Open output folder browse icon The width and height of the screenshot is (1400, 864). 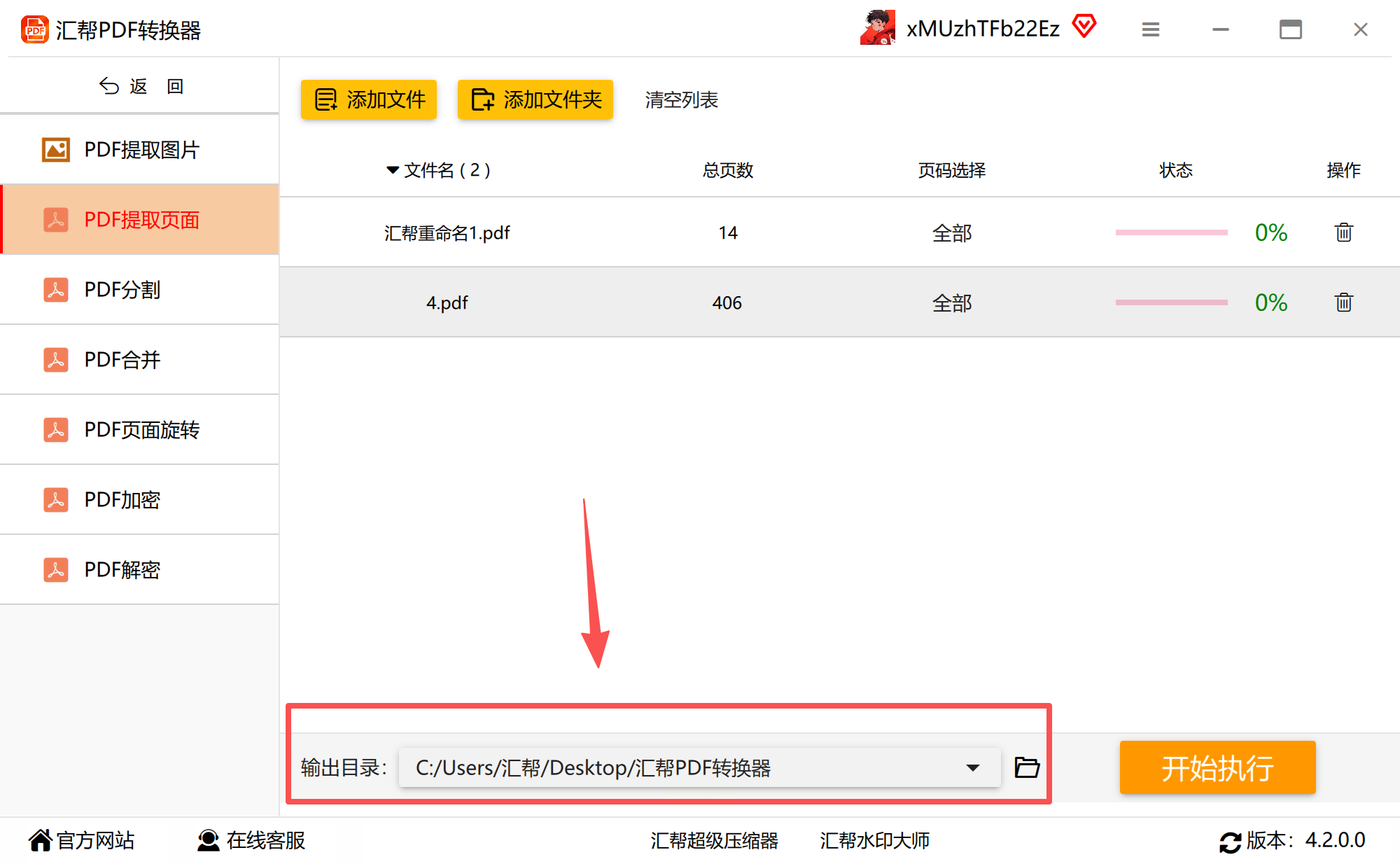pos(1027,767)
